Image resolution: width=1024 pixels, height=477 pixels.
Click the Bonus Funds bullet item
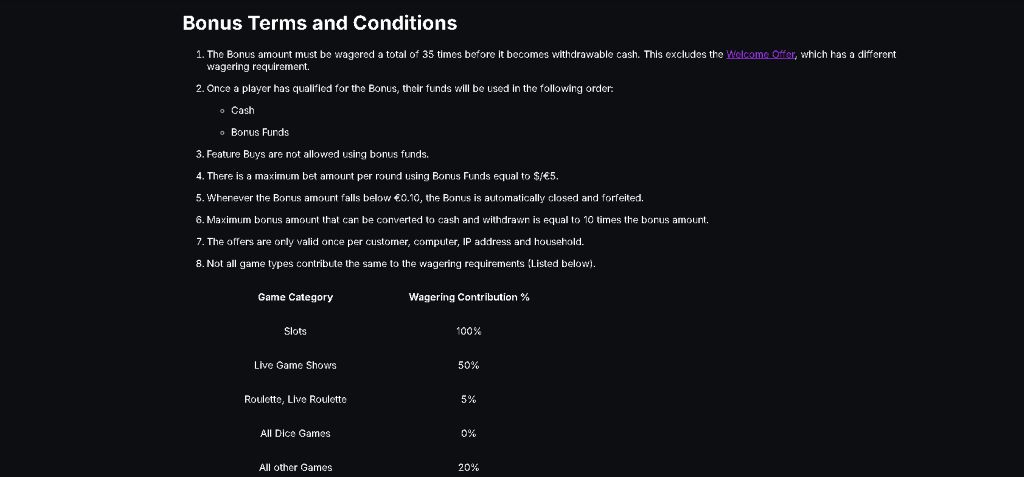tap(260, 132)
